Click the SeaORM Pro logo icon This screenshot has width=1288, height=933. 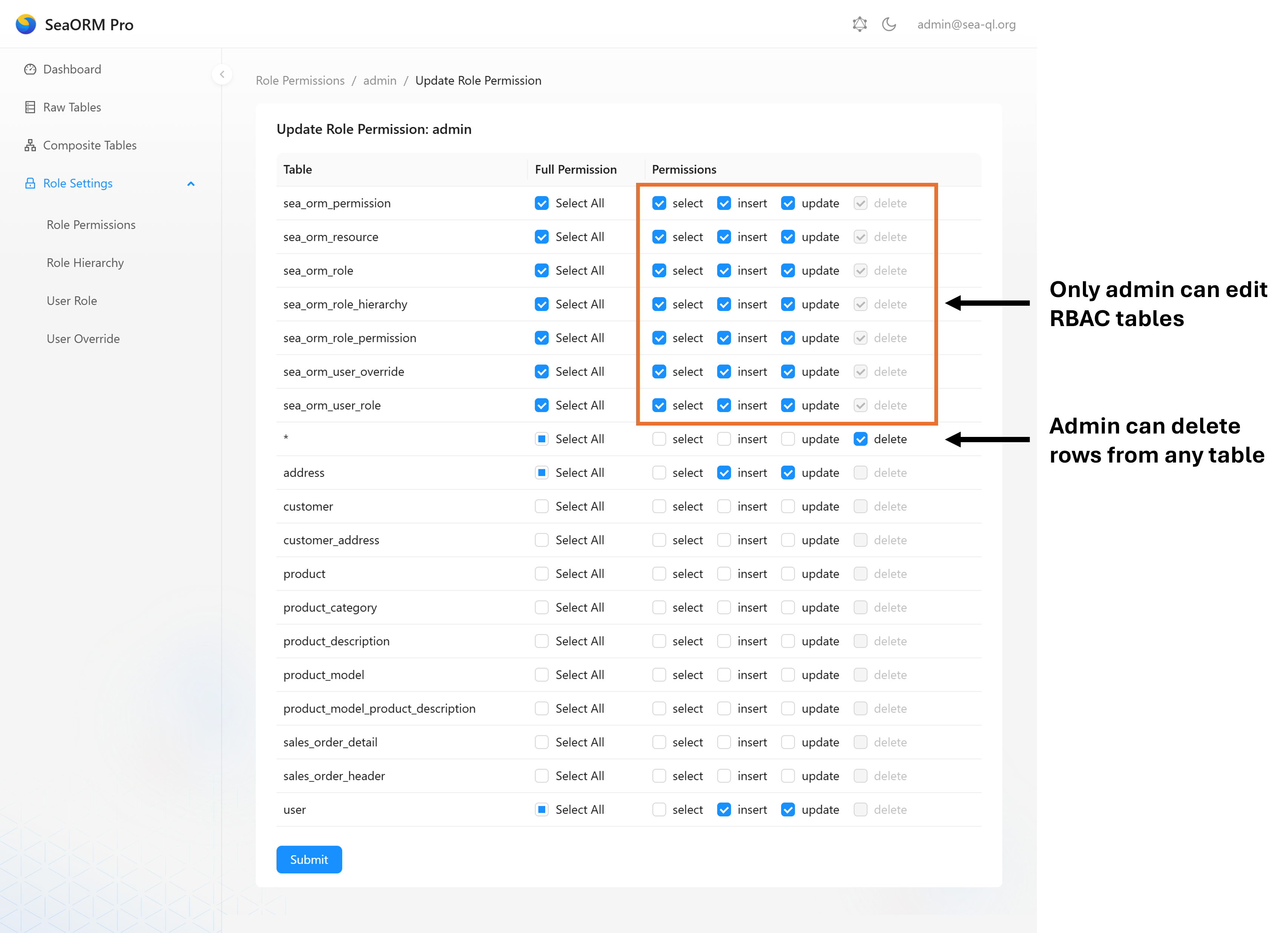[x=26, y=25]
